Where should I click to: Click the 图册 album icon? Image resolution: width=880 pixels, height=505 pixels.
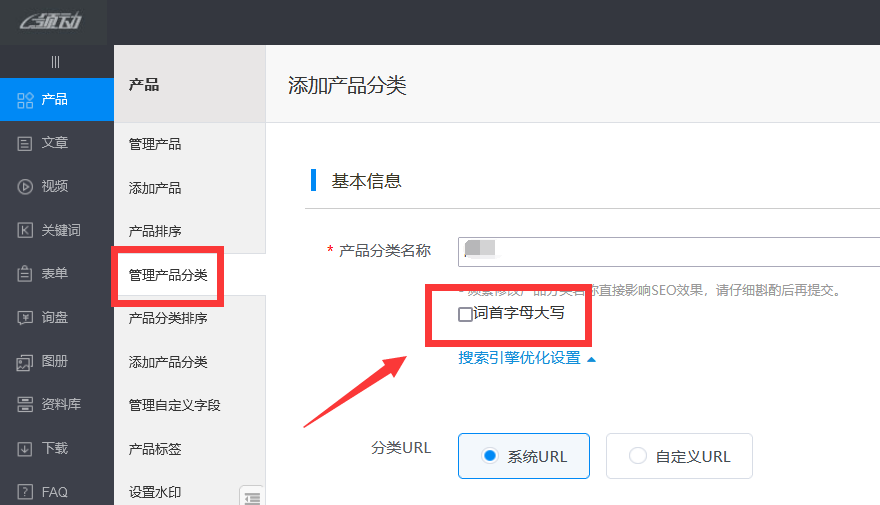pyautogui.click(x=25, y=362)
